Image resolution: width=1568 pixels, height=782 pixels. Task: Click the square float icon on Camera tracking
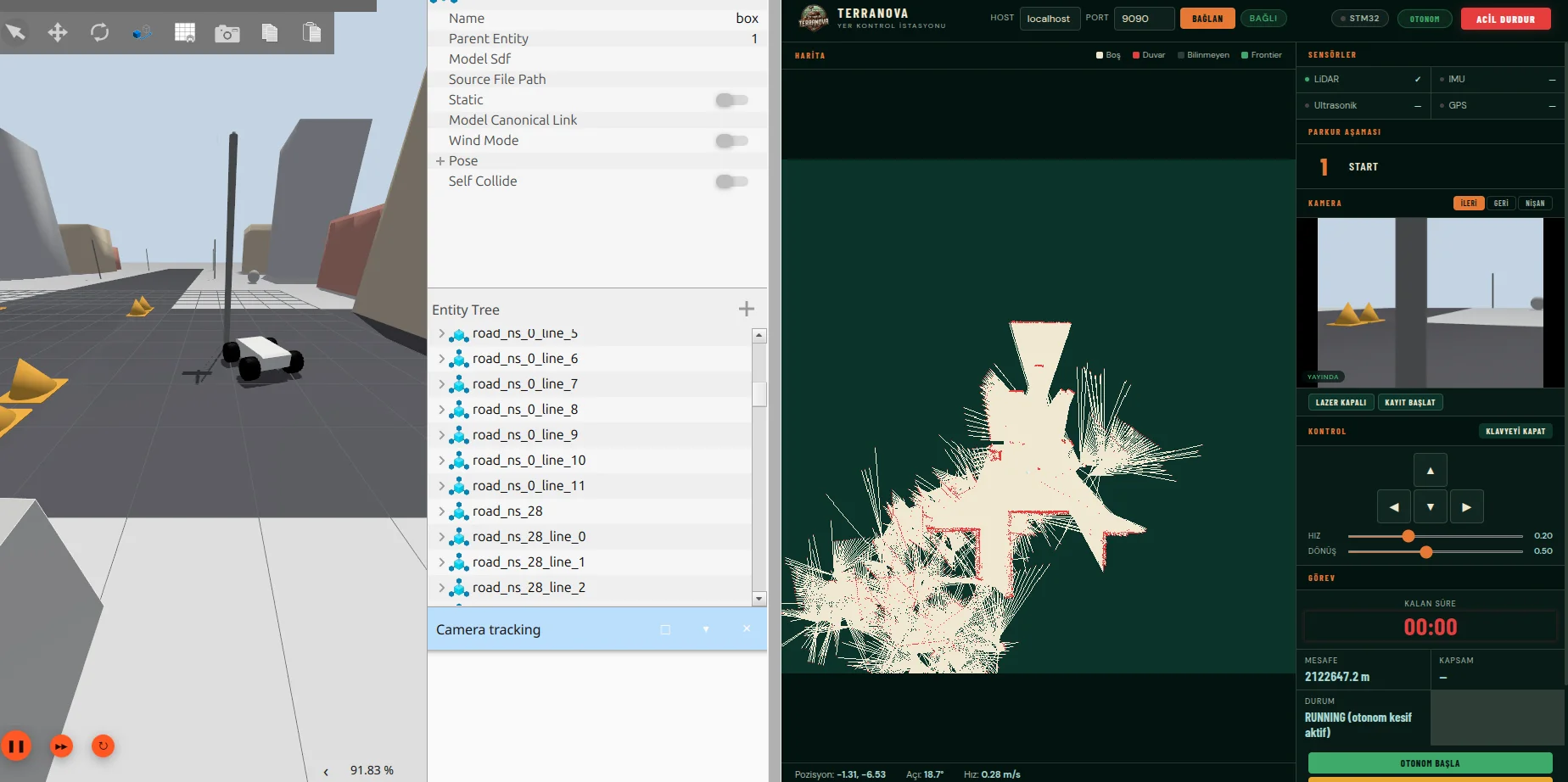click(665, 629)
